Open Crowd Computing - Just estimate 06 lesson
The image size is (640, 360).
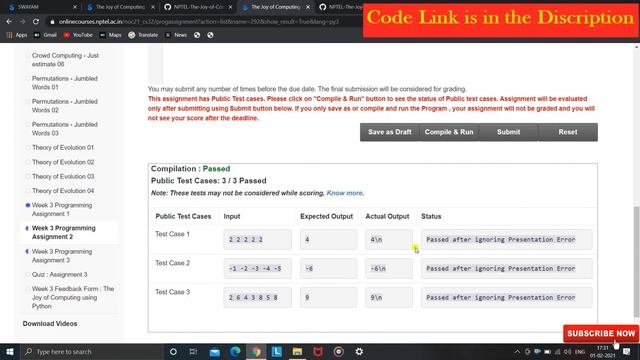(65, 60)
